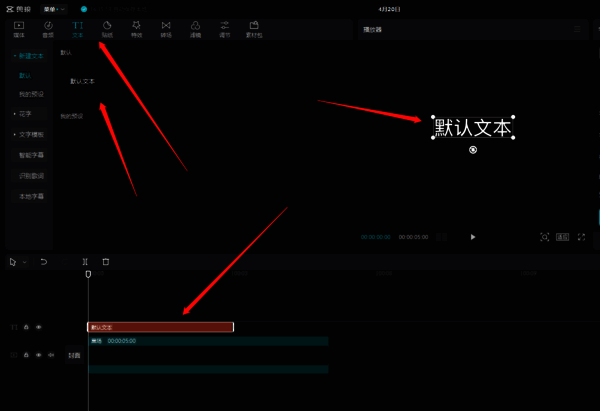This screenshot has height=411, width=600.
Task: Open the 贴纸 (Stickers) tab
Action: coord(107,29)
